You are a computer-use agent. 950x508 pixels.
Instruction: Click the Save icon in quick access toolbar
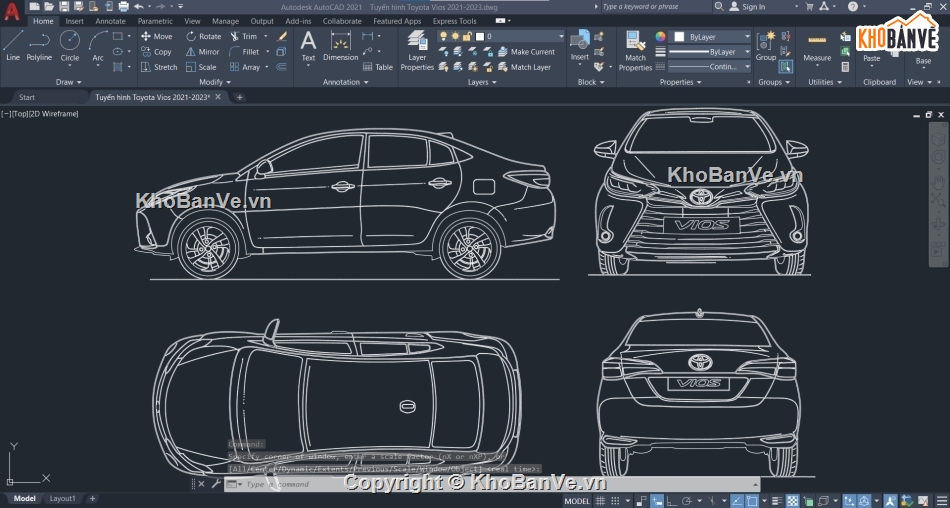[x=64, y=7]
